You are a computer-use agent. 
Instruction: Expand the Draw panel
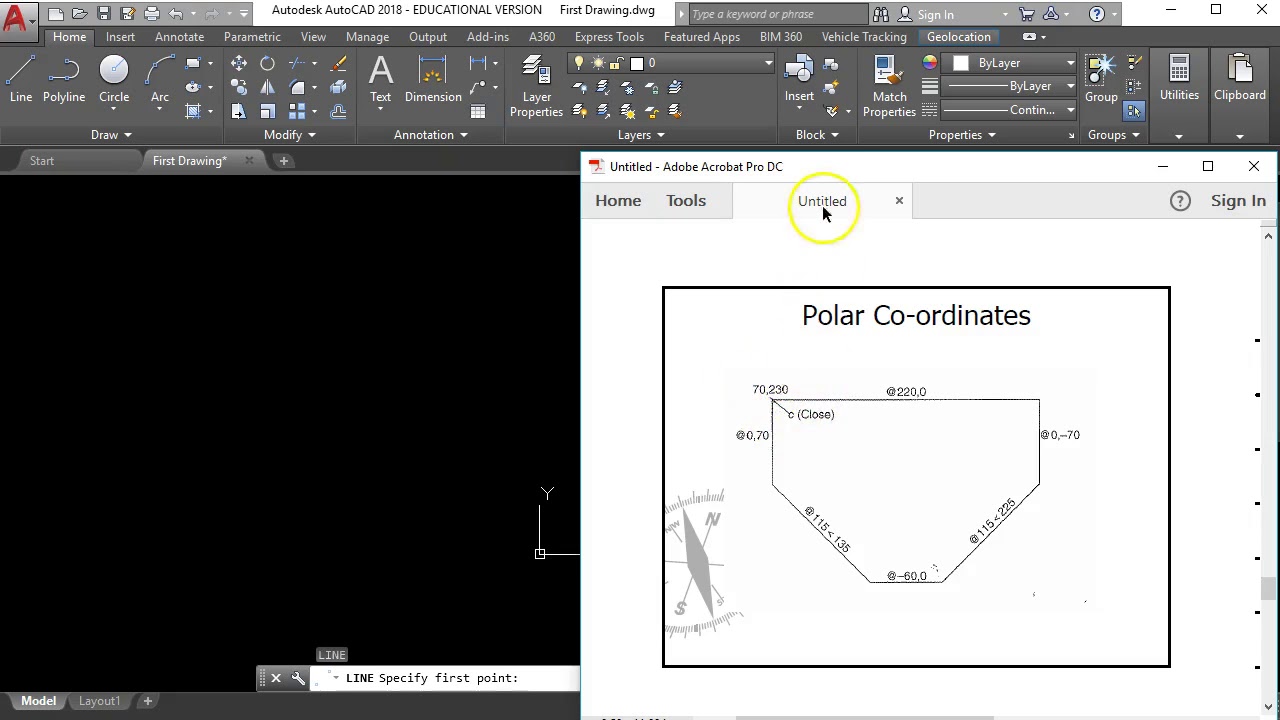pyautogui.click(x=111, y=135)
